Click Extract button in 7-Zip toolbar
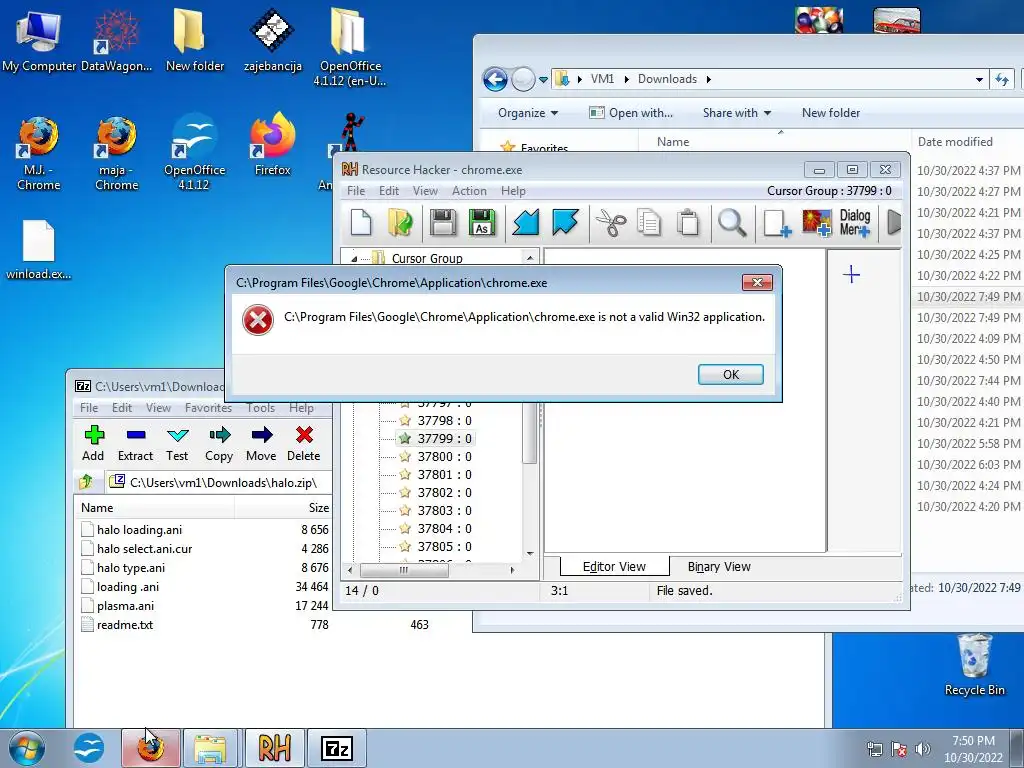1024x768 pixels. point(135,443)
